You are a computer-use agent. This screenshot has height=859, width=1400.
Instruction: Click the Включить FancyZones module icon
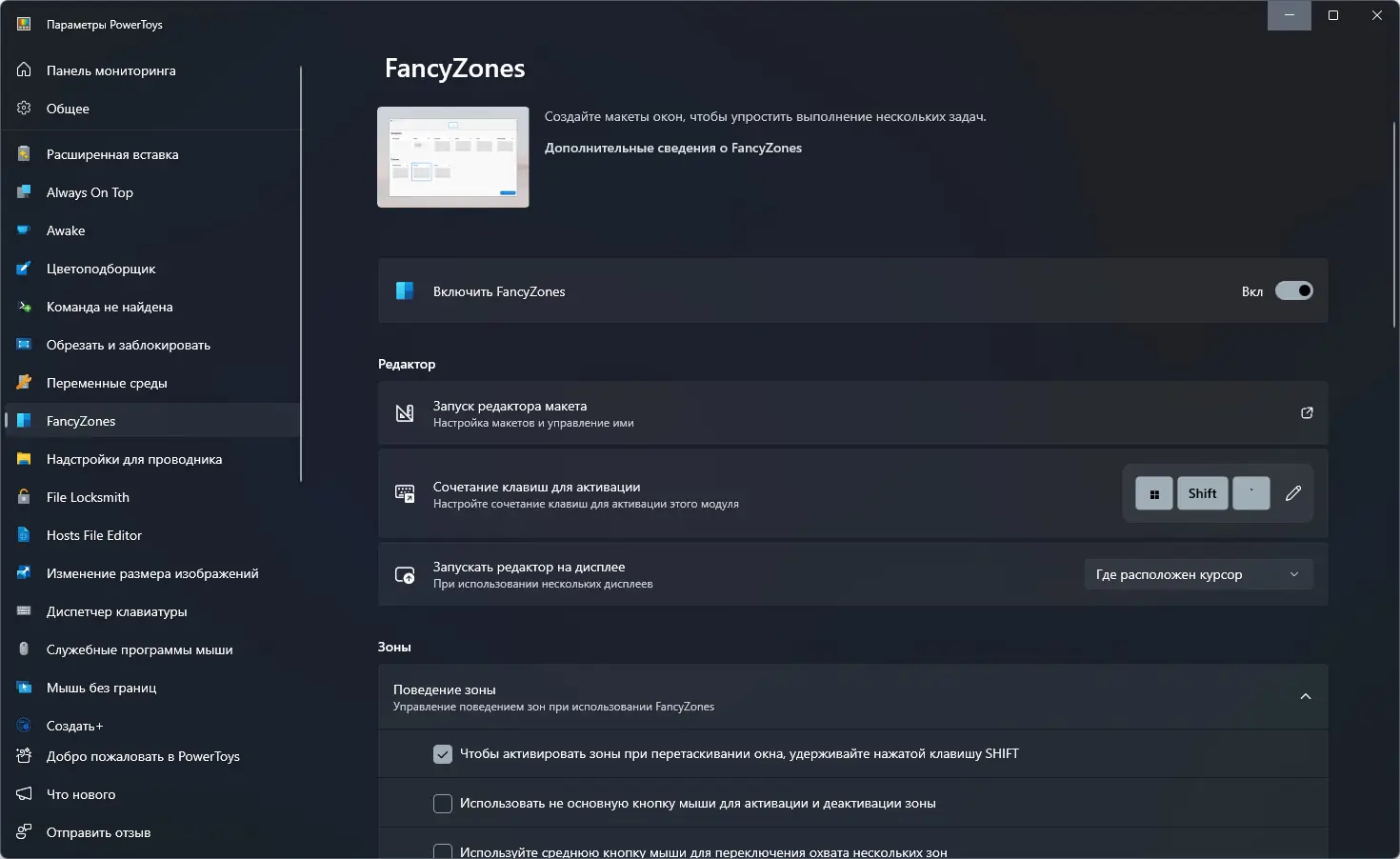[405, 290]
